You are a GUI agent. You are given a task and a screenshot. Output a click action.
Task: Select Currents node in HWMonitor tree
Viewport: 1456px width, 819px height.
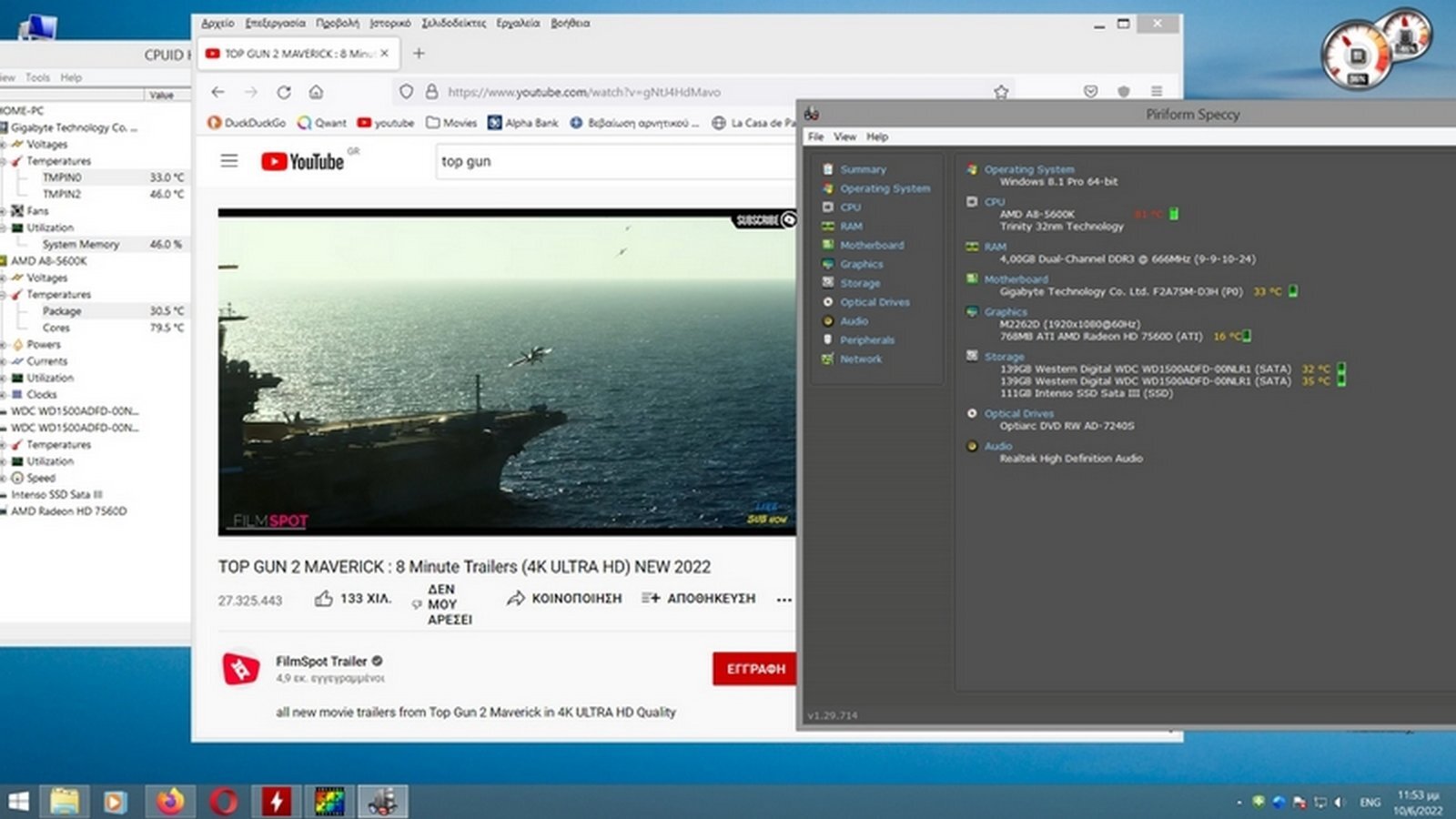coord(47,361)
